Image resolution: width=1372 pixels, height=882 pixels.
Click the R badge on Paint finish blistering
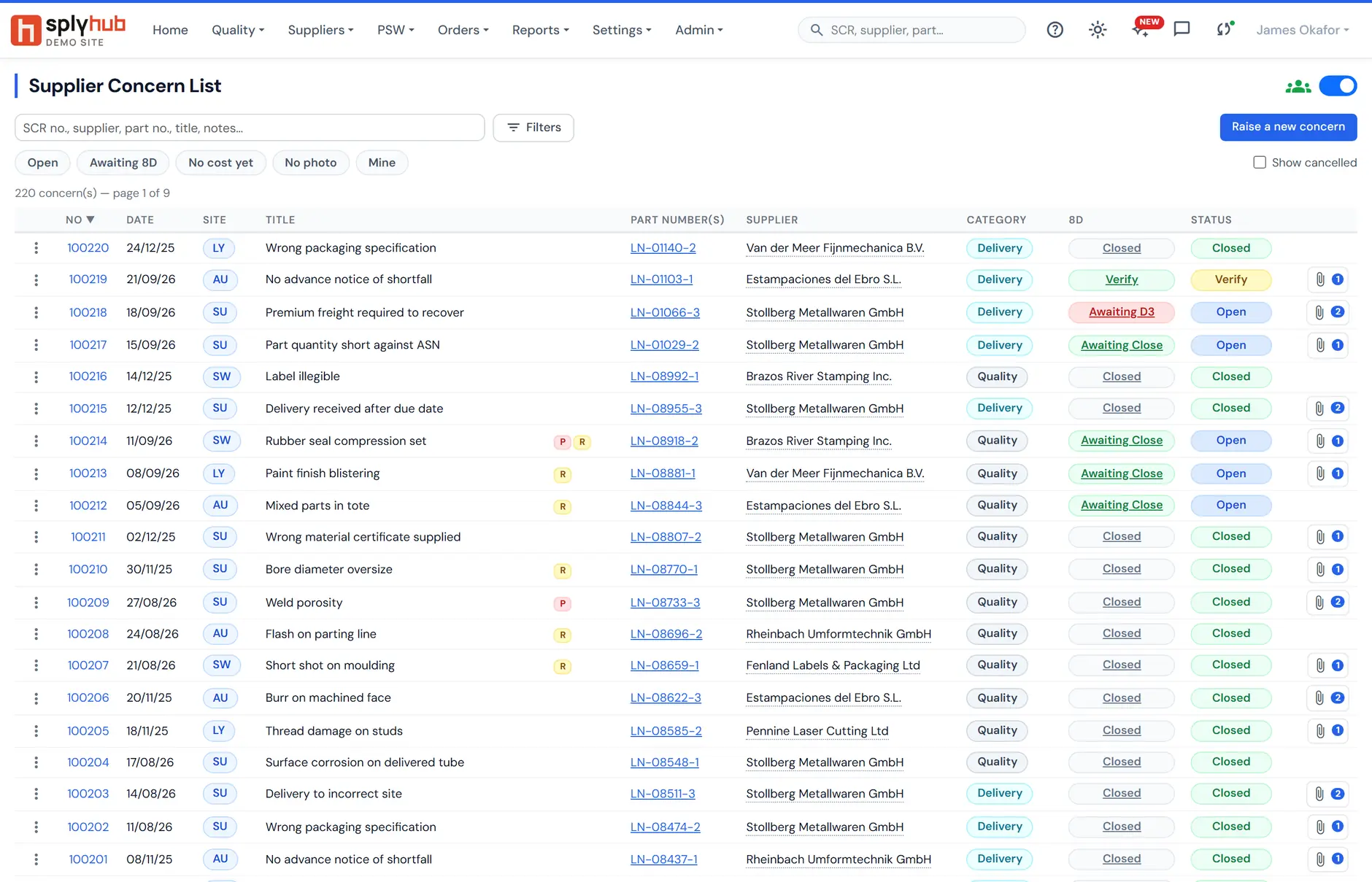point(562,474)
